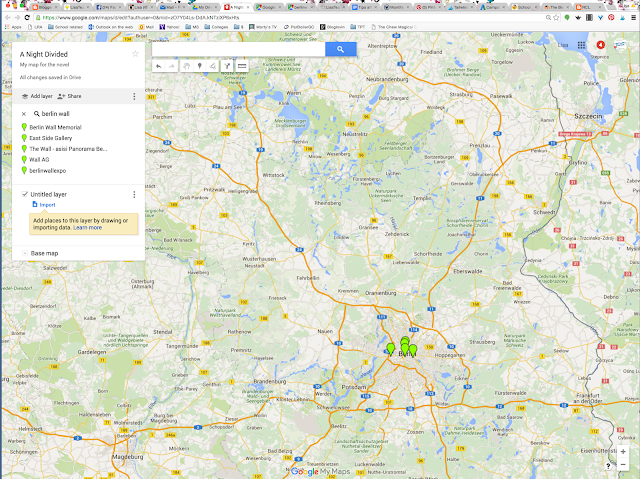Click the green Evernote extension icon
Viewport: 640px width, 479px height.
[567, 18]
